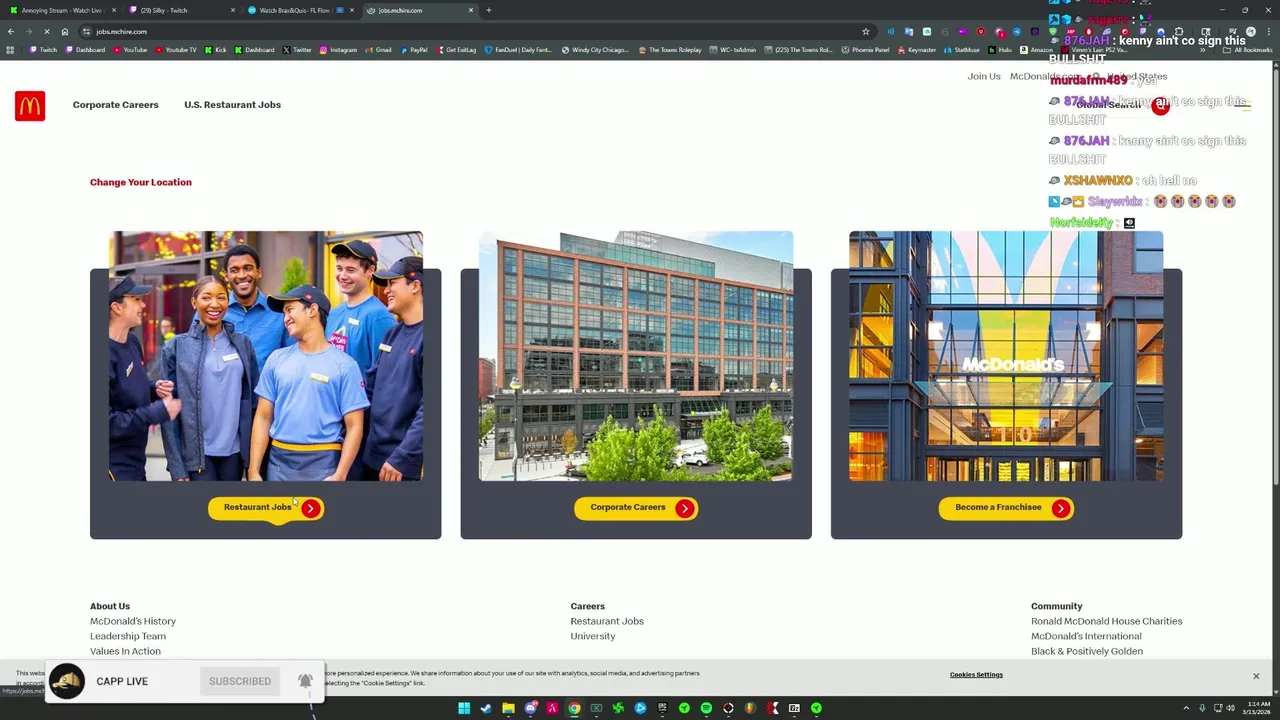Click the CAPP LIVE channel avatar
Screen dimensions: 1280x720
pyautogui.click(x=67, y=681)
